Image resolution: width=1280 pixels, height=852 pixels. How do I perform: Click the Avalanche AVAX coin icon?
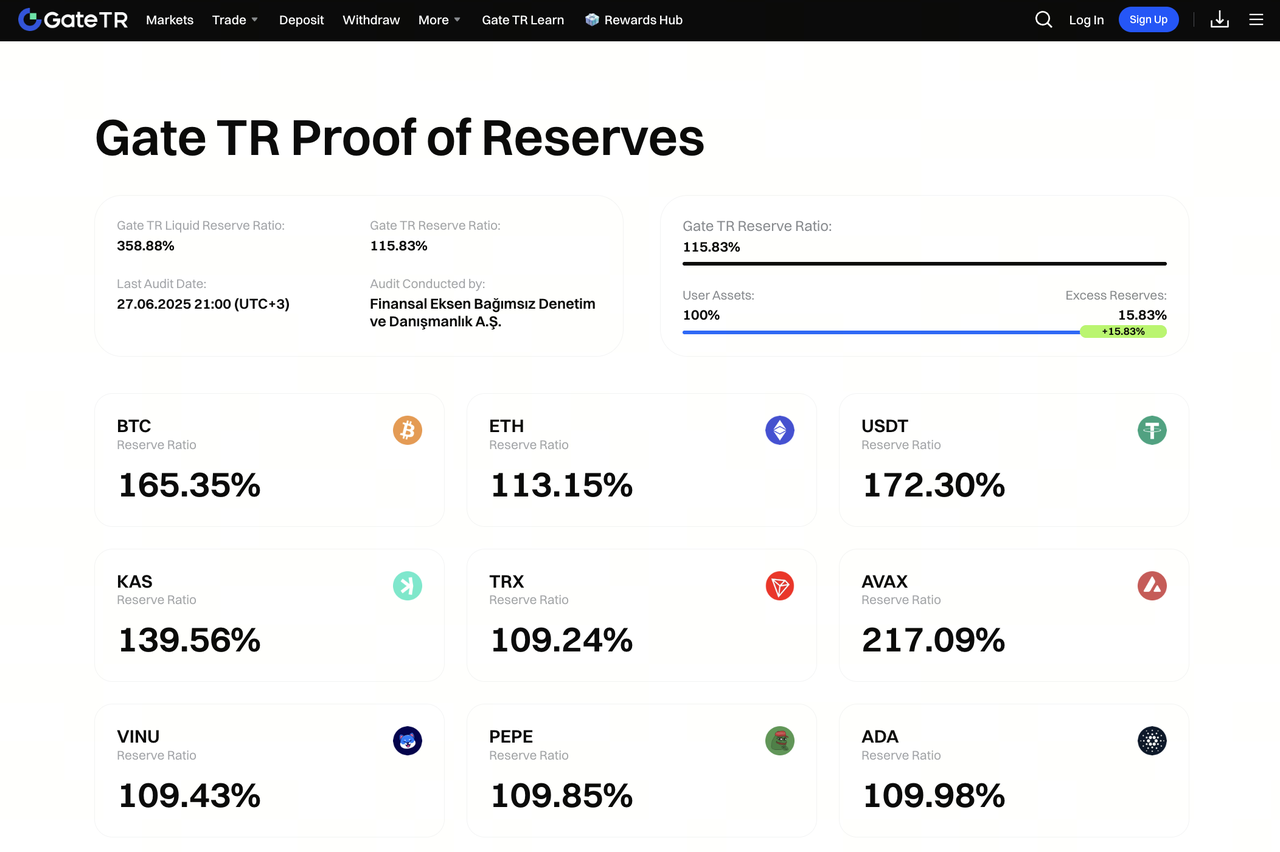1152,585
